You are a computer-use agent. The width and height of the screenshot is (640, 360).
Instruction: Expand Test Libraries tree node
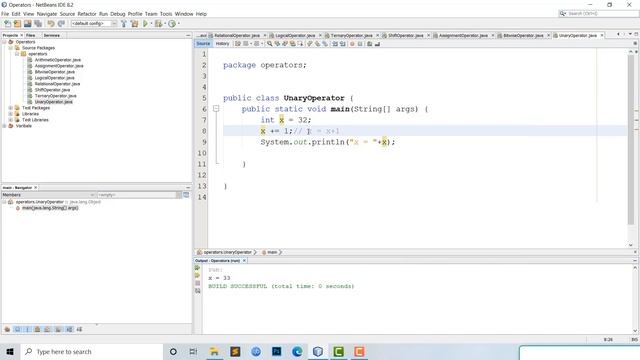point(11,120)
